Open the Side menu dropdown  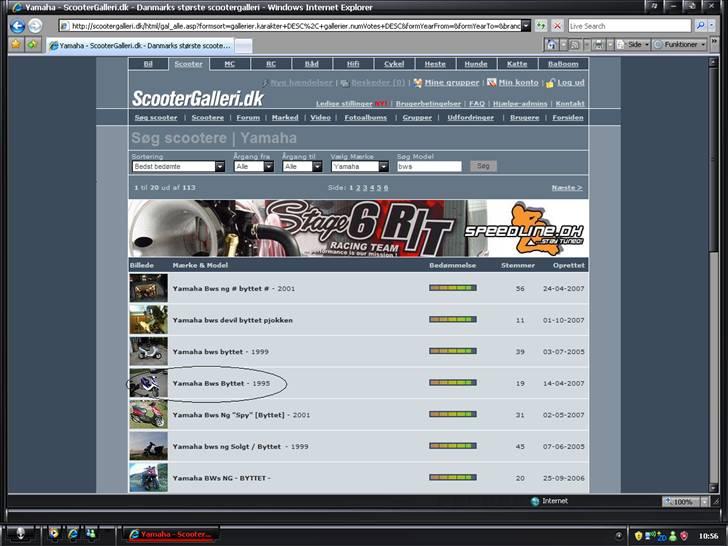633,45
